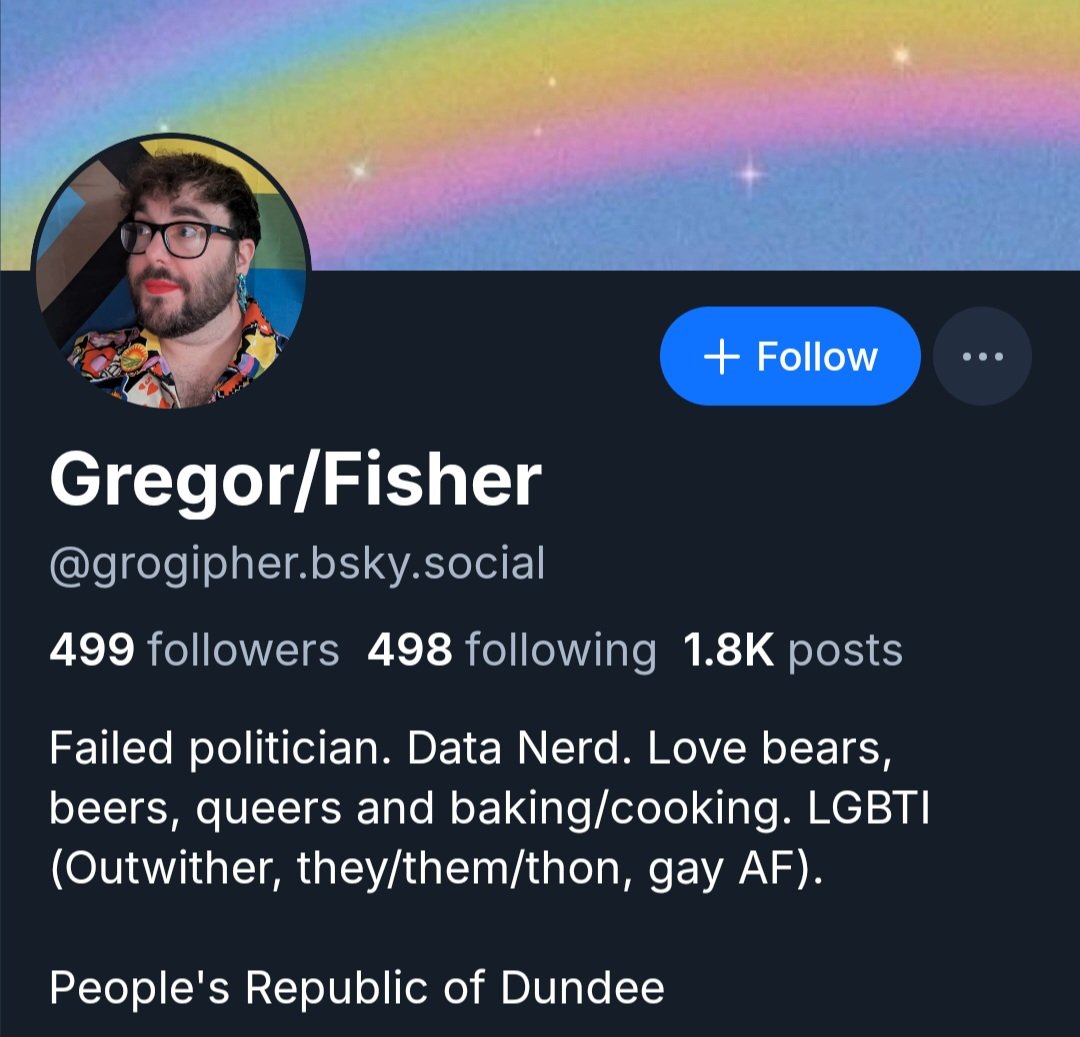Click the Gregor/Fisher display name
This screenshot has width=1080, height=1037.
pos(295,480)
